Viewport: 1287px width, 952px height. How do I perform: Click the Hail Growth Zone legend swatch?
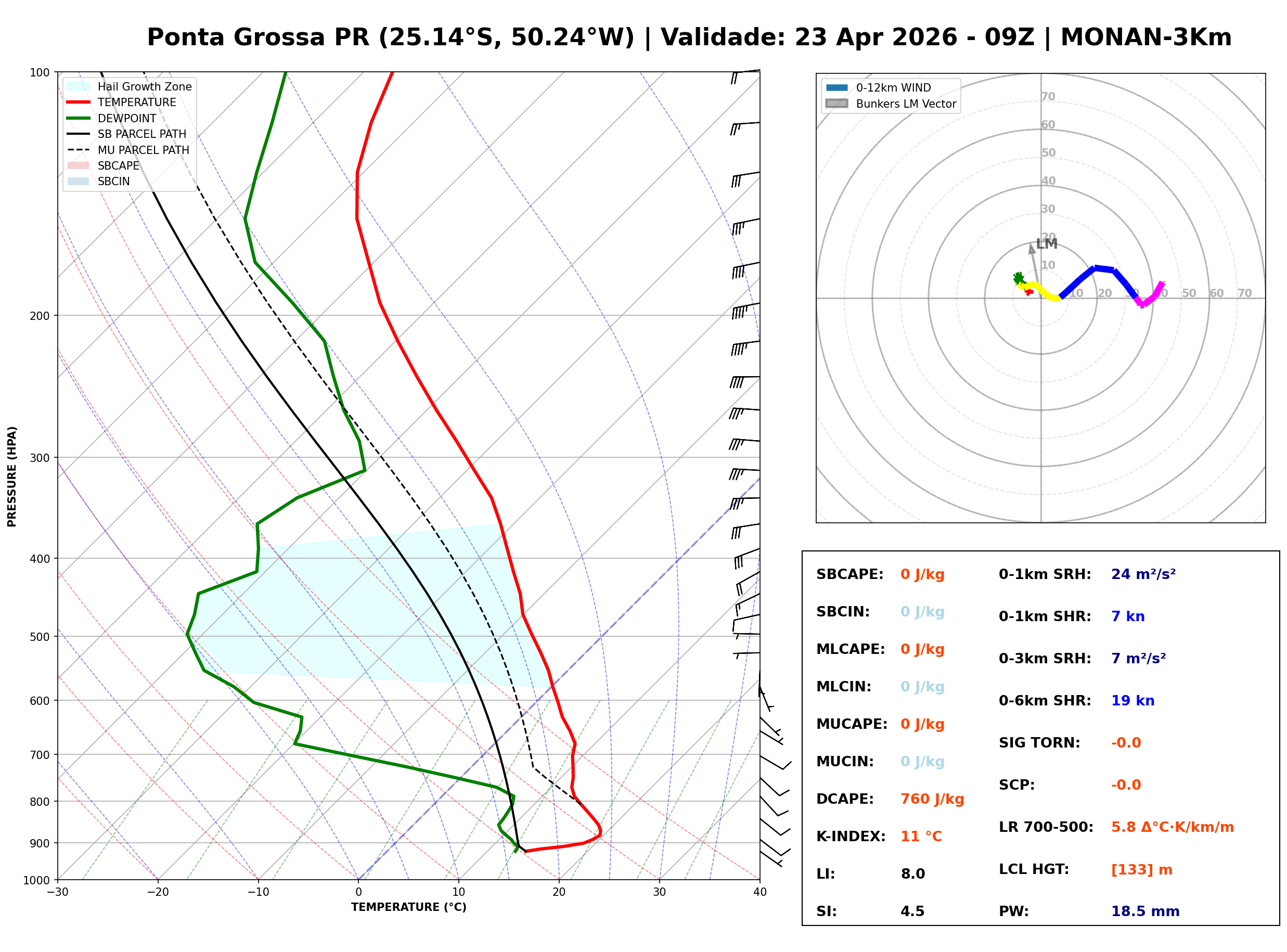[x=79, y=86]
